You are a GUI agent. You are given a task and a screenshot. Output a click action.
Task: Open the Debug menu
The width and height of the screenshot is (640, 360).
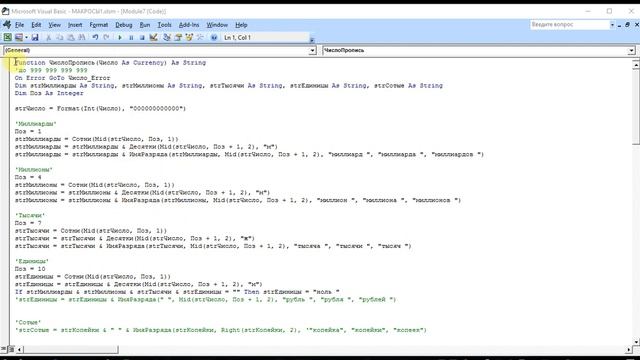coord(124,25)
